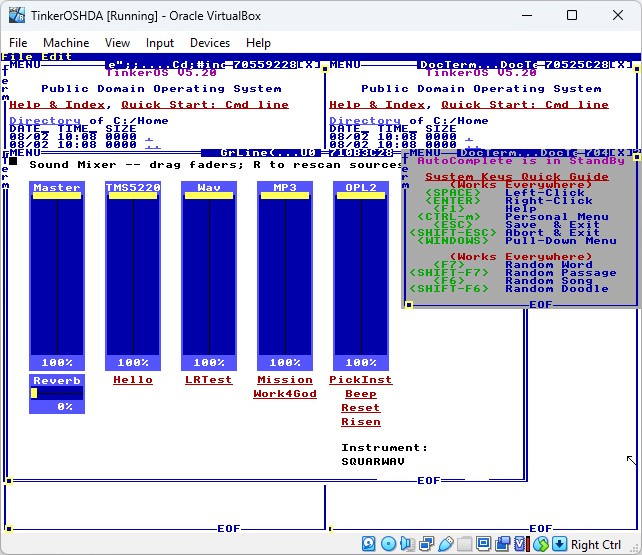The image size is (642, 555).
Task: Click MP3 fader yellow handle
Action: (285, 196)
